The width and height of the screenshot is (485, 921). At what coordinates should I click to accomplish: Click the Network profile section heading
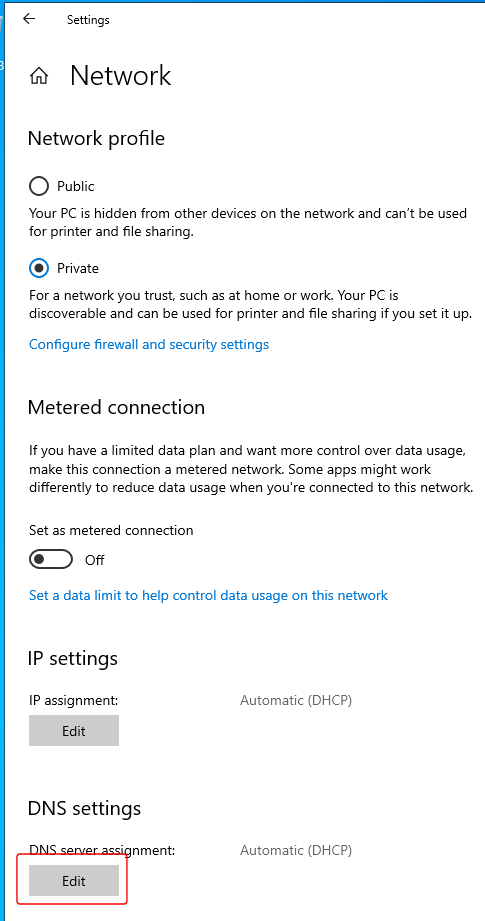point(96,139)
